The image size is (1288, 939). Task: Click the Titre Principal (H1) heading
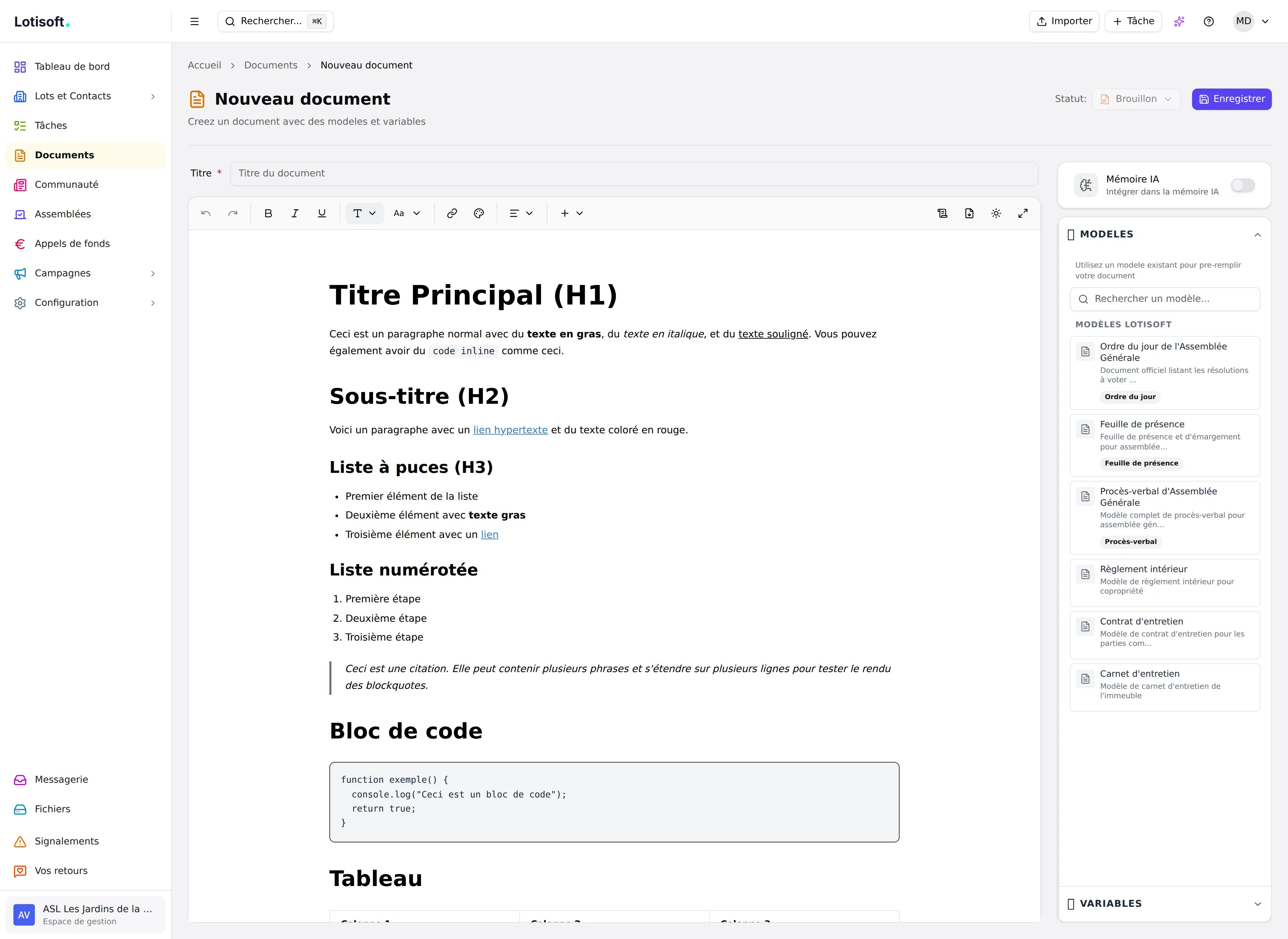click(473, 295)
